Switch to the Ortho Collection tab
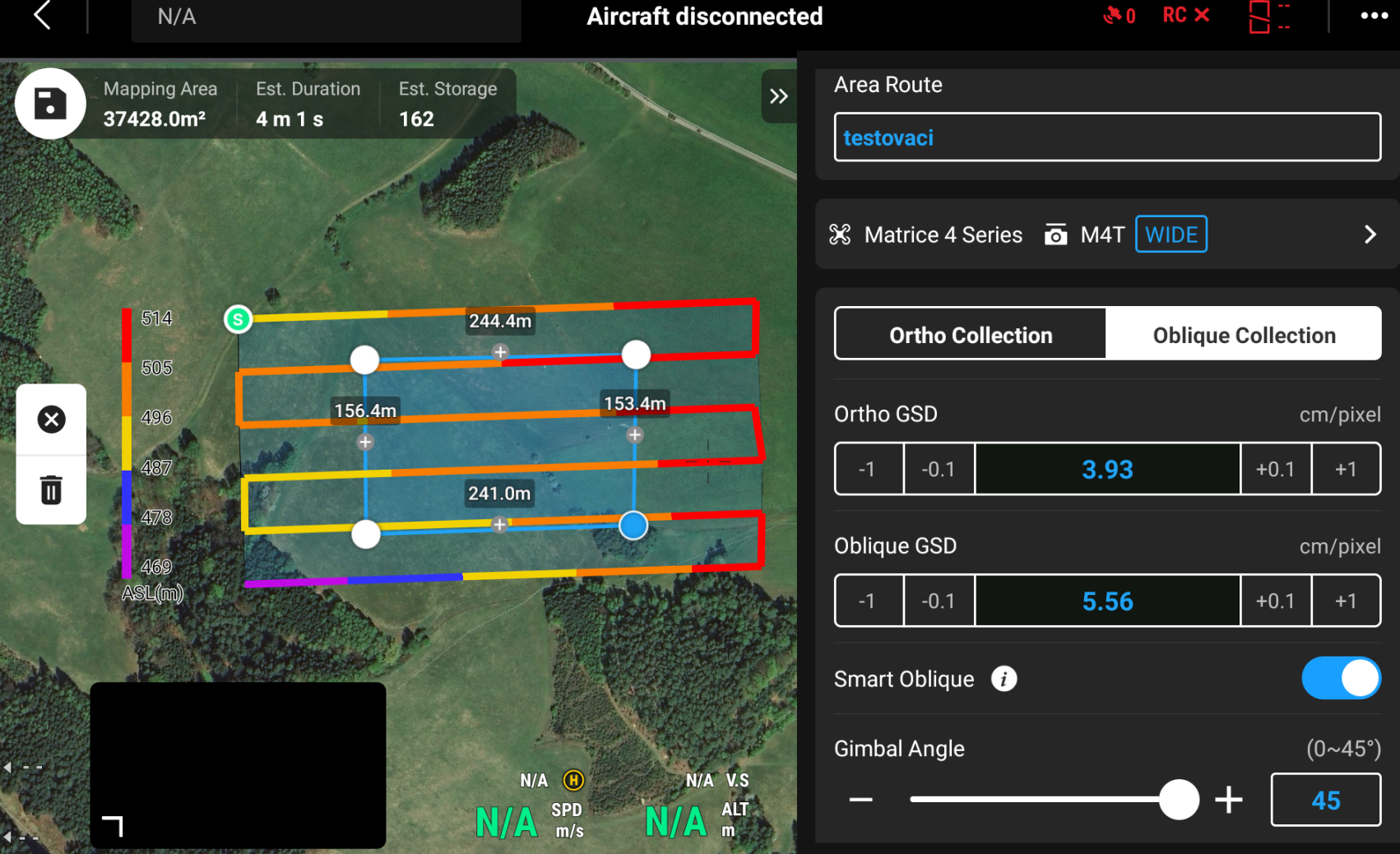 971,335
